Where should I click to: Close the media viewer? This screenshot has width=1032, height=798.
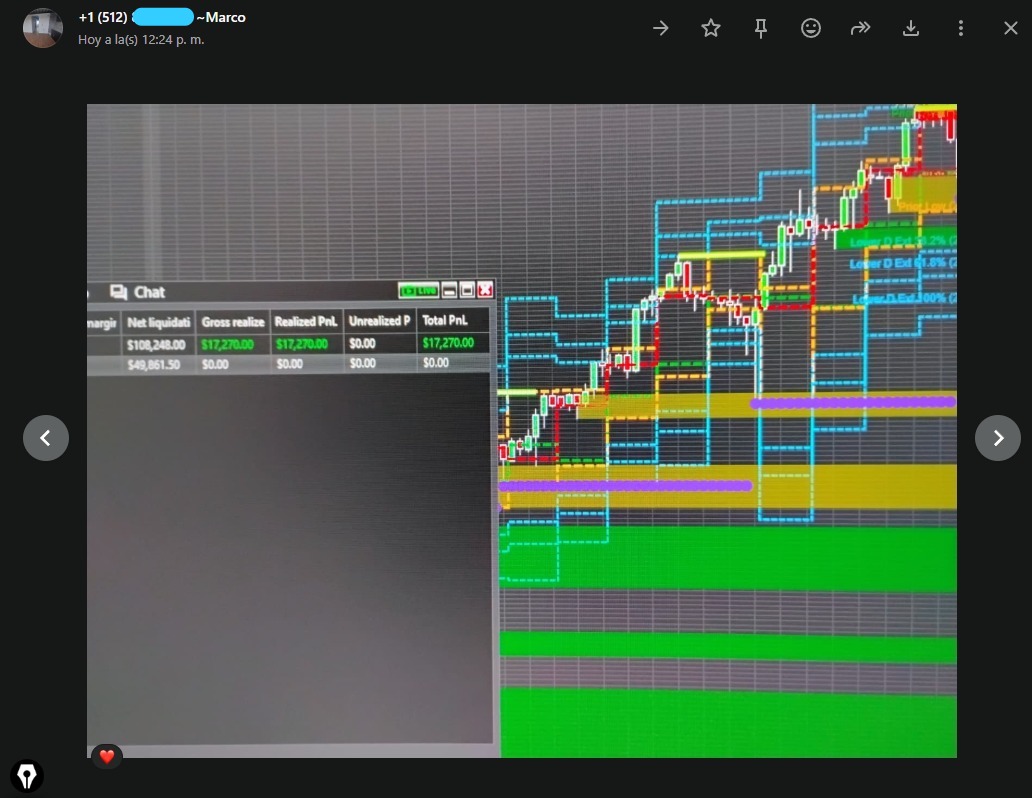[x=1010, y=29]
